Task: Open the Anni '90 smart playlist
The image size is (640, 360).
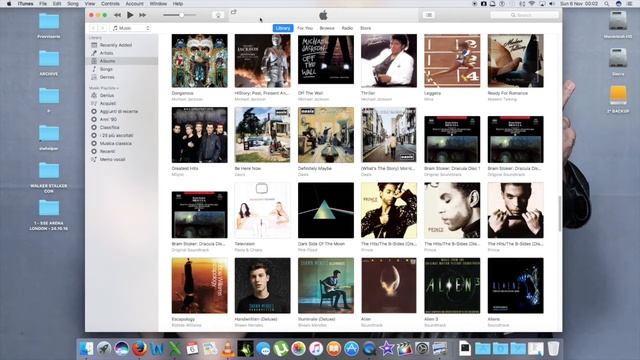Action: [122, 119]
